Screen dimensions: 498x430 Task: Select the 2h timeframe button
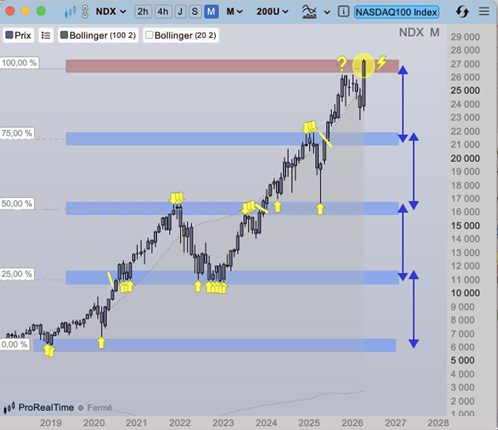tap(143, 12)
